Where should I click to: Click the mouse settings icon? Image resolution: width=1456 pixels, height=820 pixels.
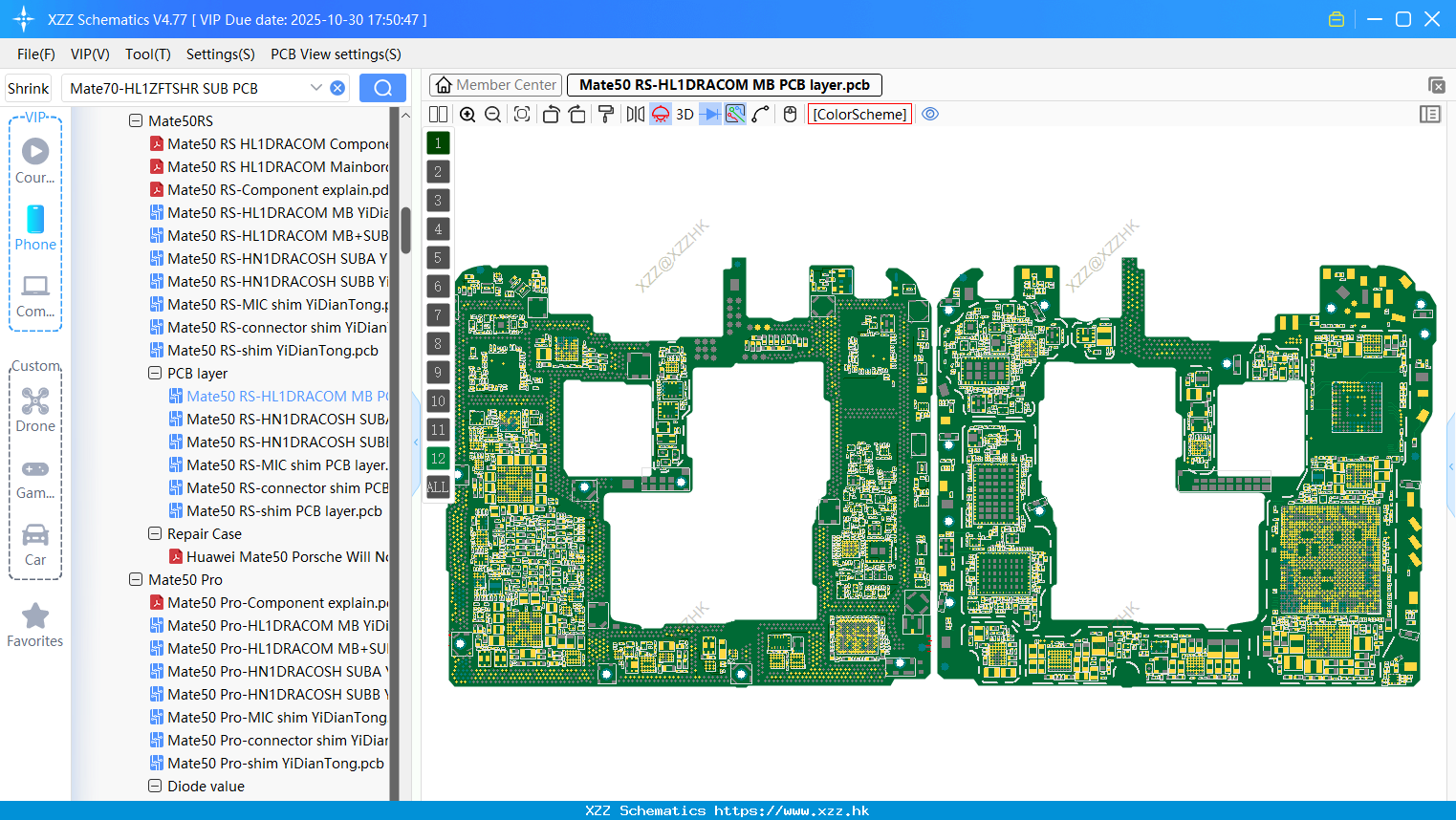[x=790, y=114]
